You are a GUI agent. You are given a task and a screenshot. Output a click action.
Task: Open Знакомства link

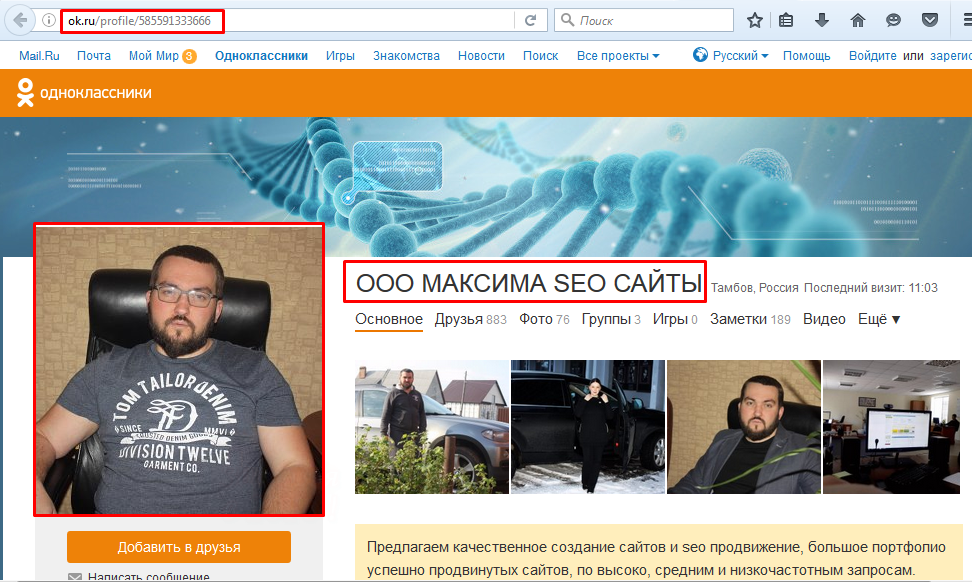(406, 56)
